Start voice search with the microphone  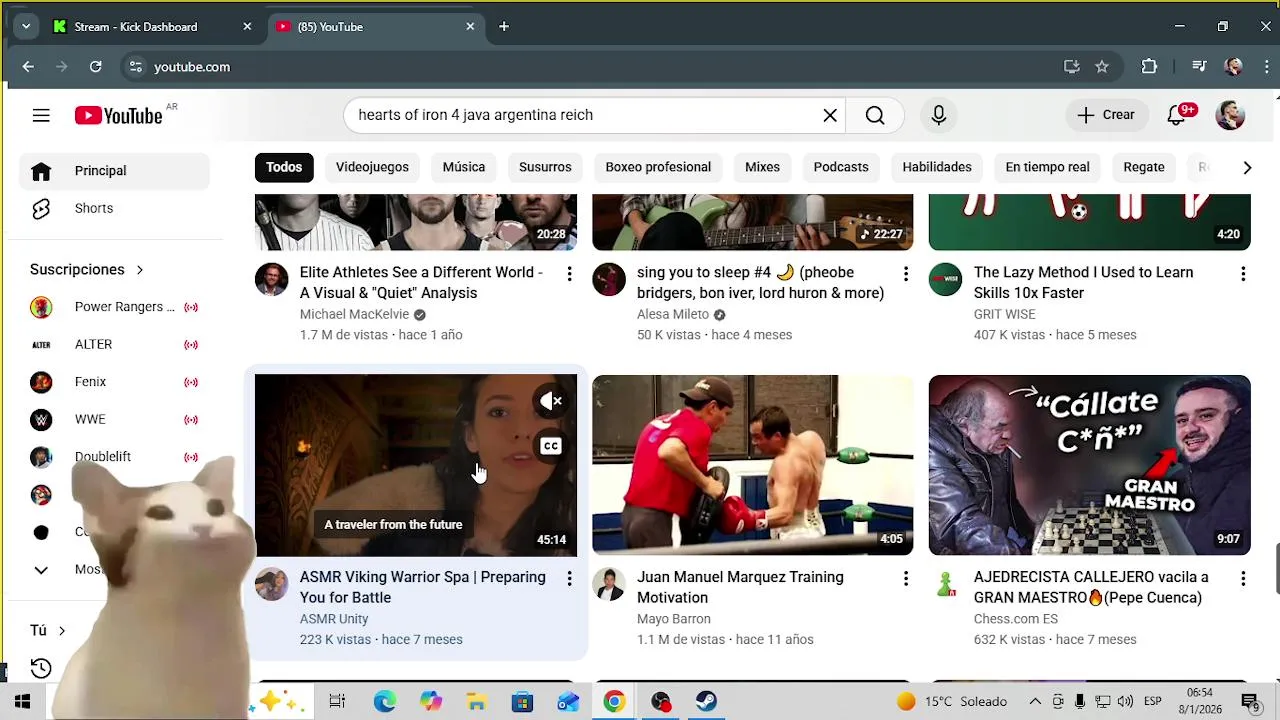pos(938,115)
